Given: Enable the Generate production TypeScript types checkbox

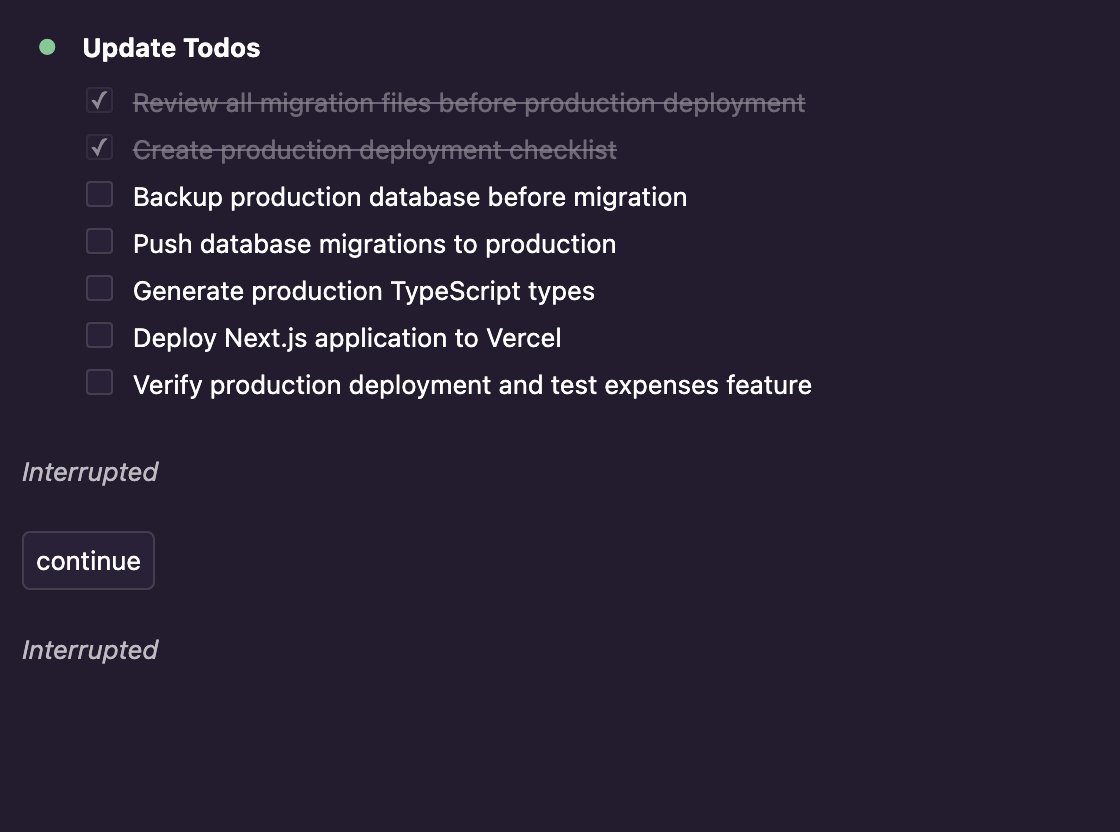Looking at the screenshot, I should 99,289.
